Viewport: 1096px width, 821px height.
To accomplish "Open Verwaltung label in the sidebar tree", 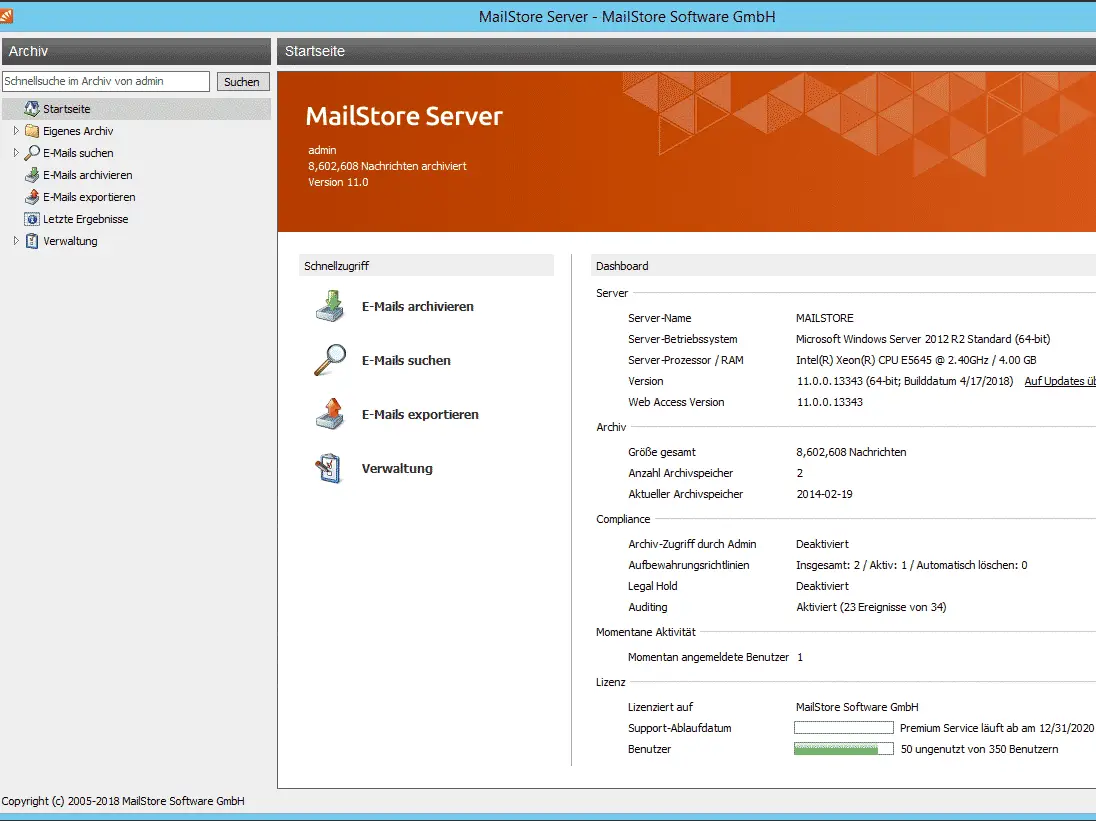I will coord(70,241).
